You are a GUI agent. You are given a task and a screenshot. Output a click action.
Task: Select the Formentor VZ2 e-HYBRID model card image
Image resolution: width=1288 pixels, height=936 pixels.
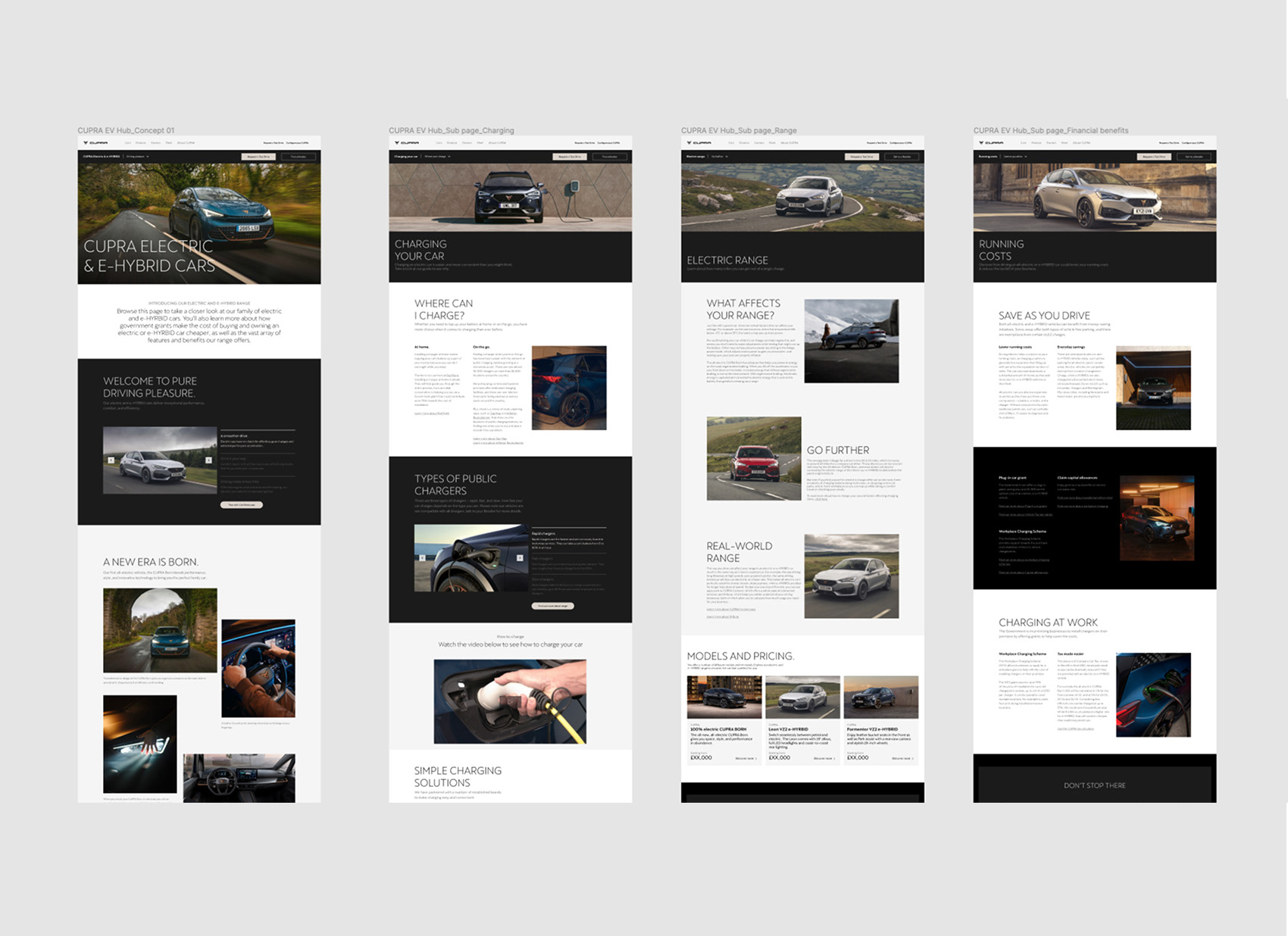click(881, 697)
